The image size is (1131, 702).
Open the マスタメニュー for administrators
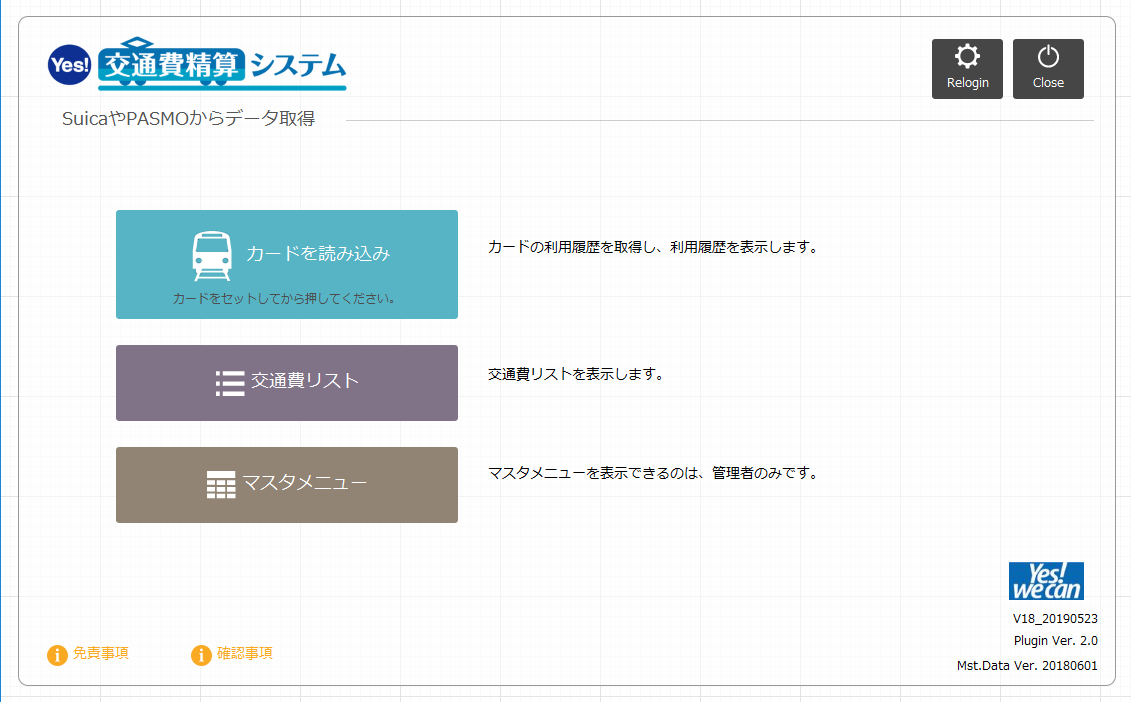(286, 485)
